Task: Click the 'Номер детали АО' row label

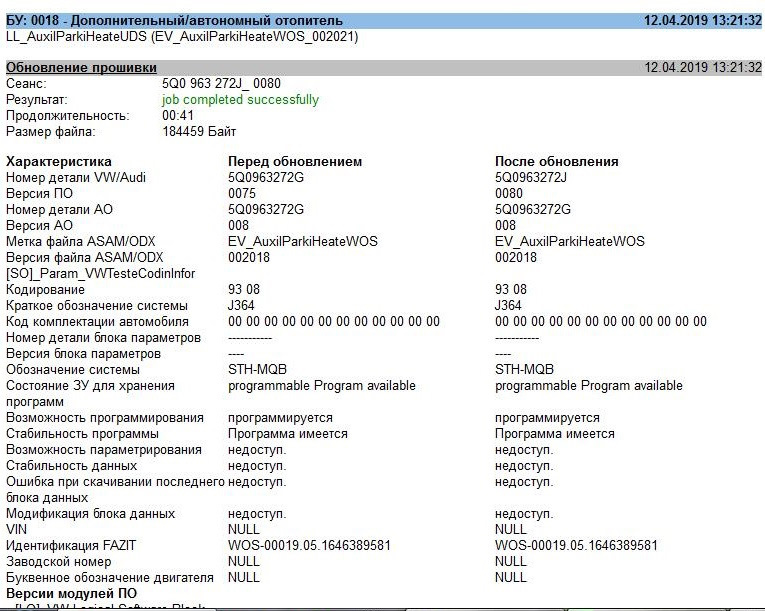Action: 59,210
